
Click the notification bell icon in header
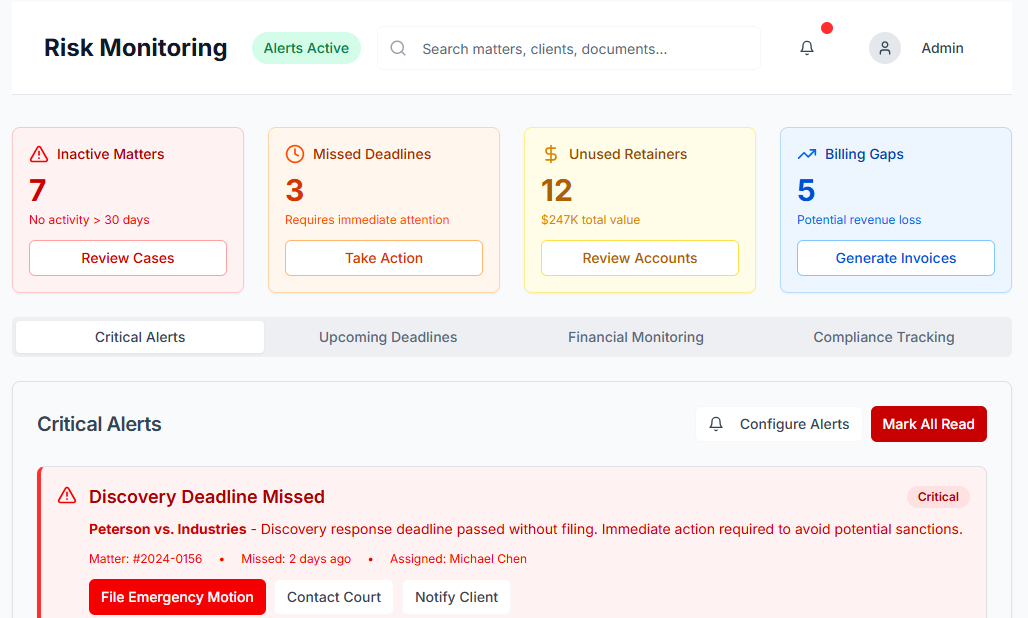807,48
